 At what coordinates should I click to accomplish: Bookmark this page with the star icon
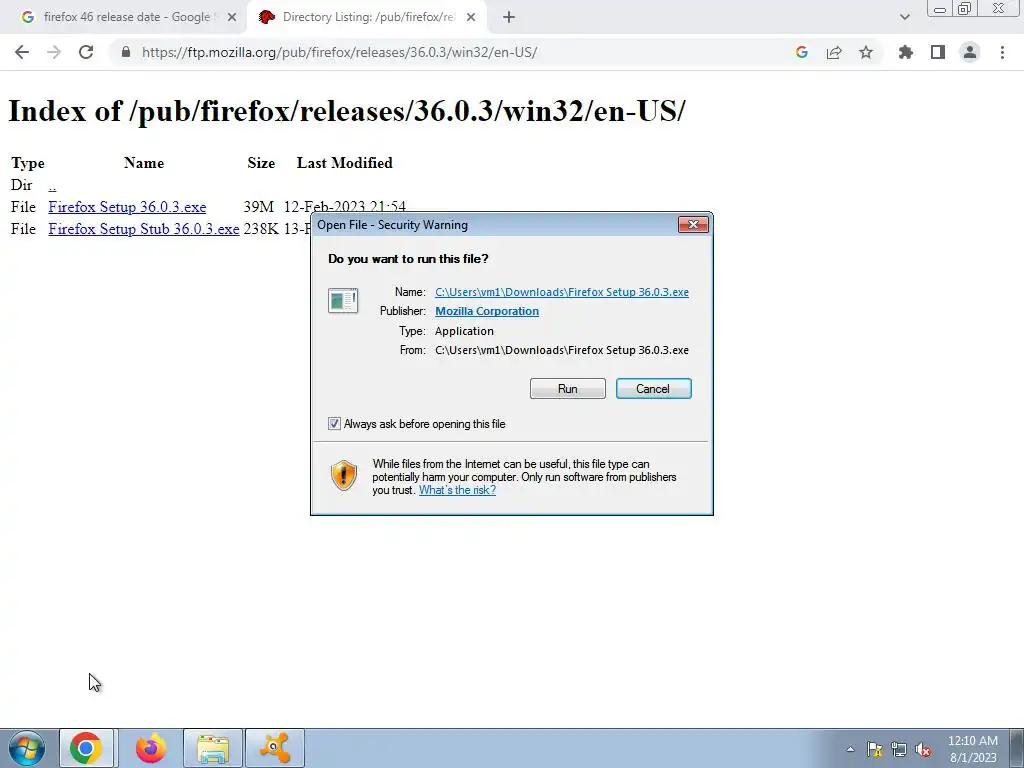point(866,52)
